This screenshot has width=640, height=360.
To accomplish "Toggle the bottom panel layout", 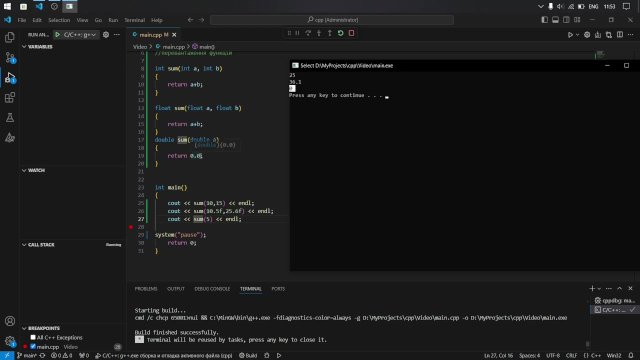I will tap(556, 20).
